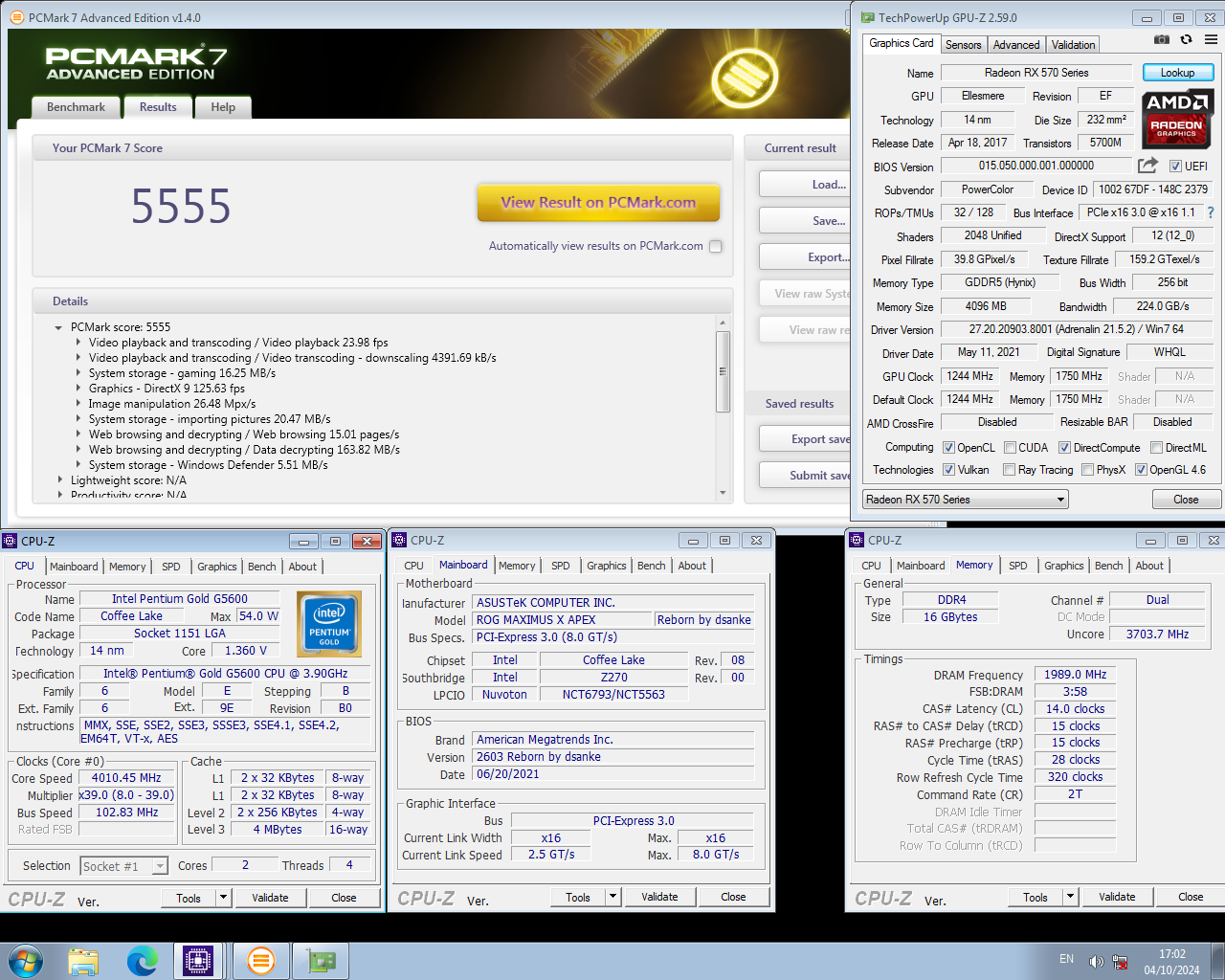This screenshot has width=1225, height=980.
Task: Expand the System storage - gaming entry
Action: click(78, 373)
